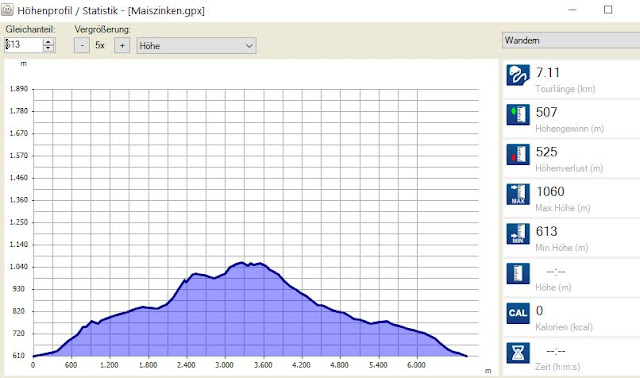
Task: Click the Vergrößerung label
Action: (102, 29)
